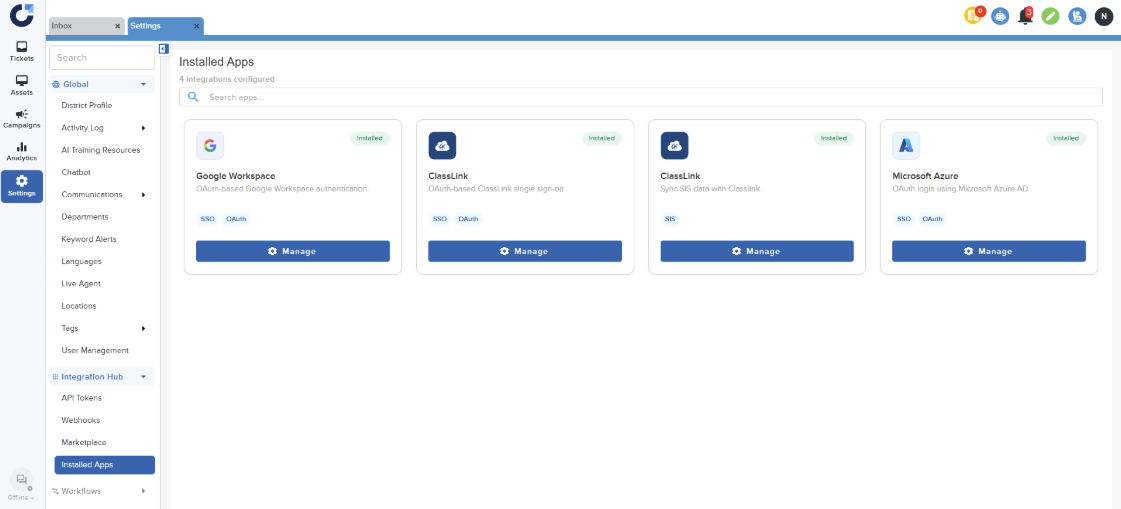Collapse the Global settings group

(143, 85)
